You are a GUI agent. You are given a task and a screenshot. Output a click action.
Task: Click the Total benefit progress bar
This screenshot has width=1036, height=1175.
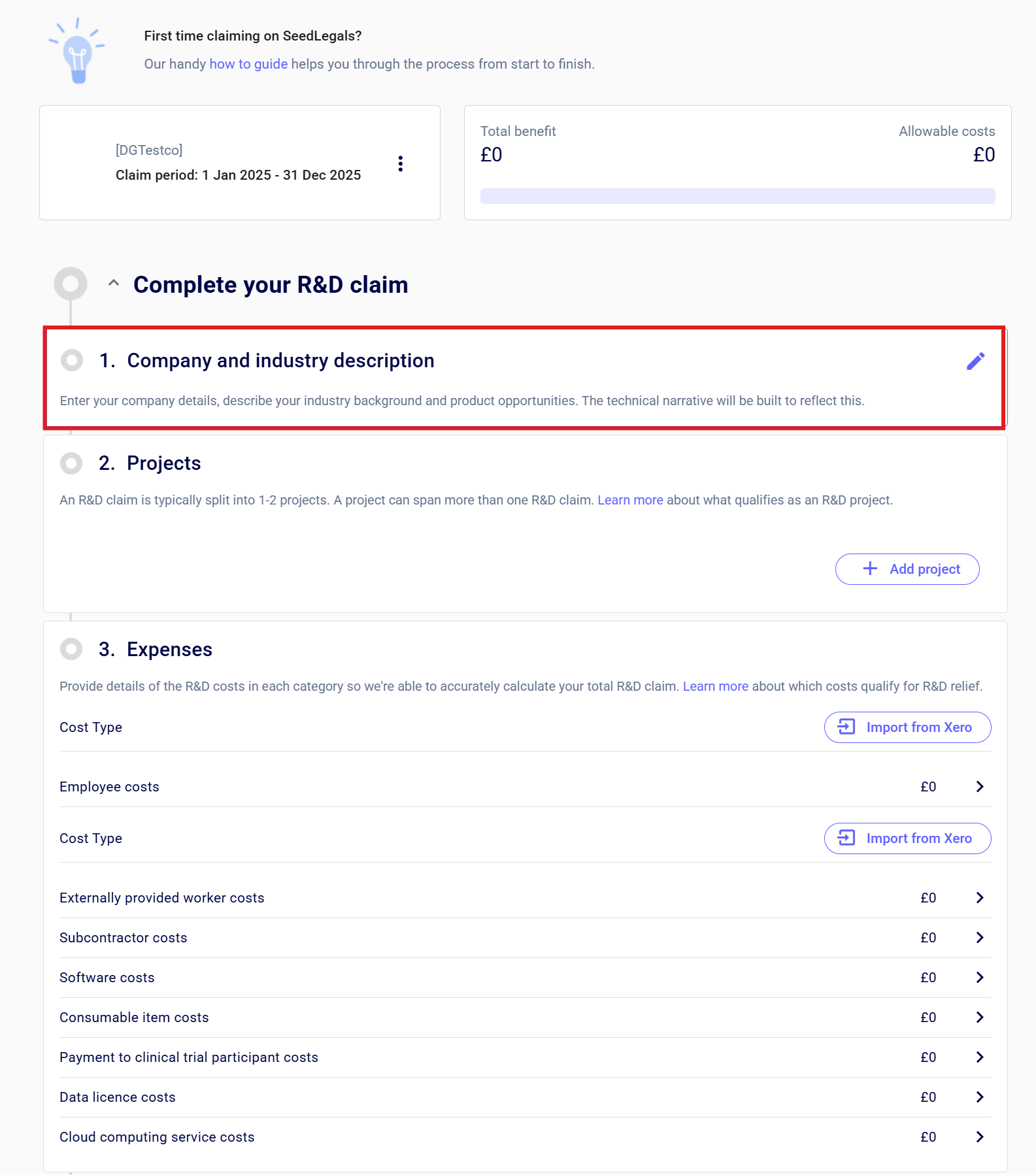tap(737, 196)
